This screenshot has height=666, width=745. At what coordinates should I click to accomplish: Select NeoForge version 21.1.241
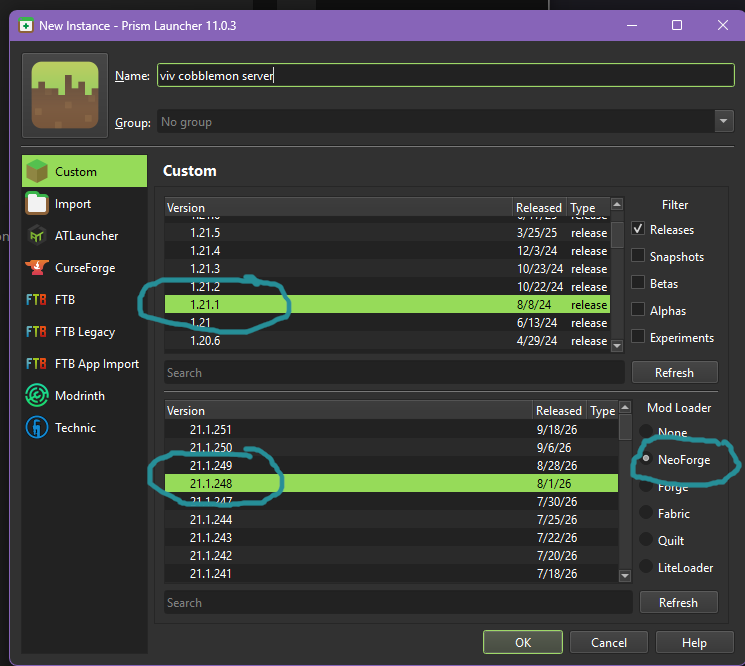392,573
